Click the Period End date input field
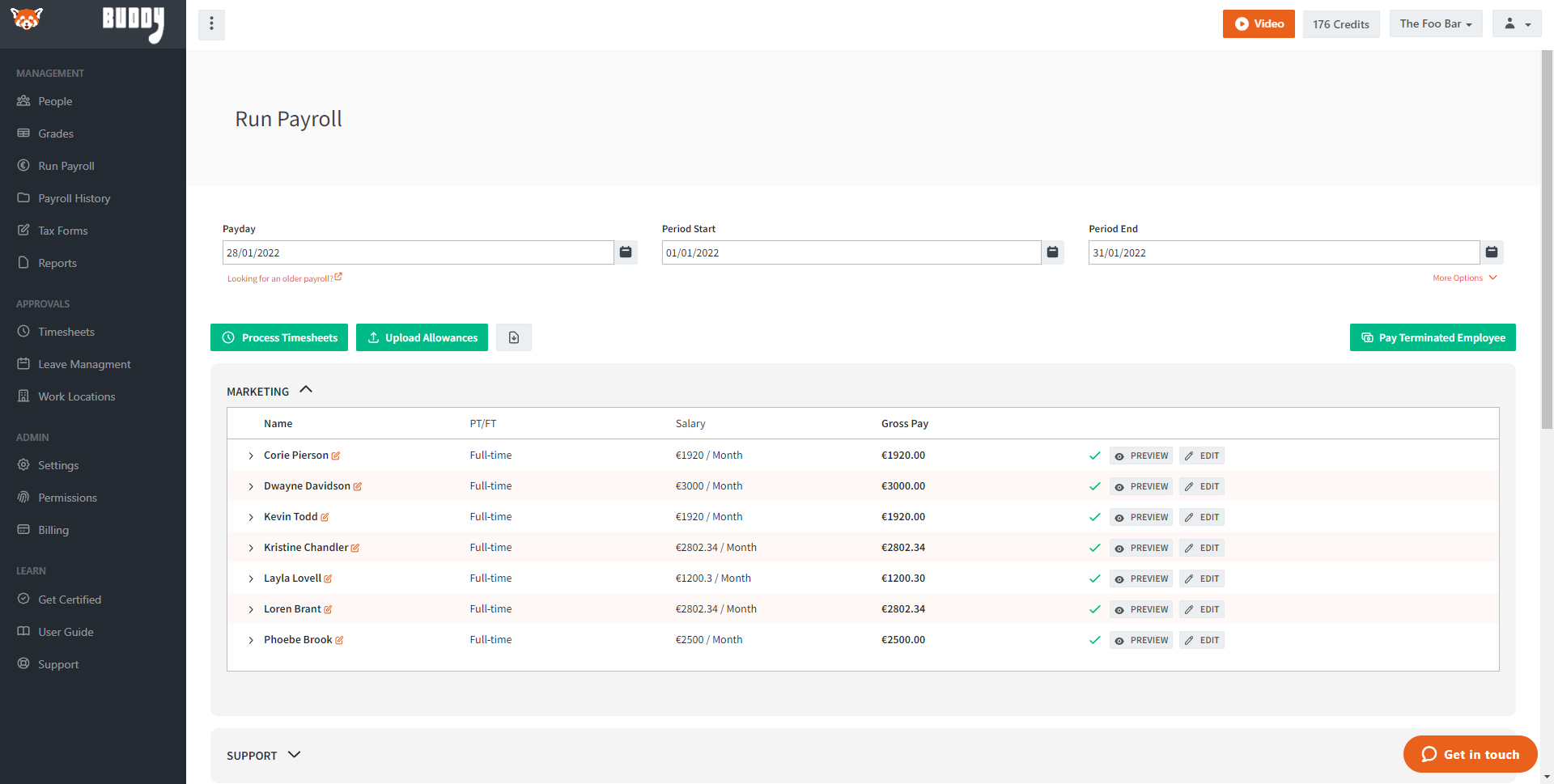The width and height of the screenshot is (1554, 784). [x=1284, y=252]
